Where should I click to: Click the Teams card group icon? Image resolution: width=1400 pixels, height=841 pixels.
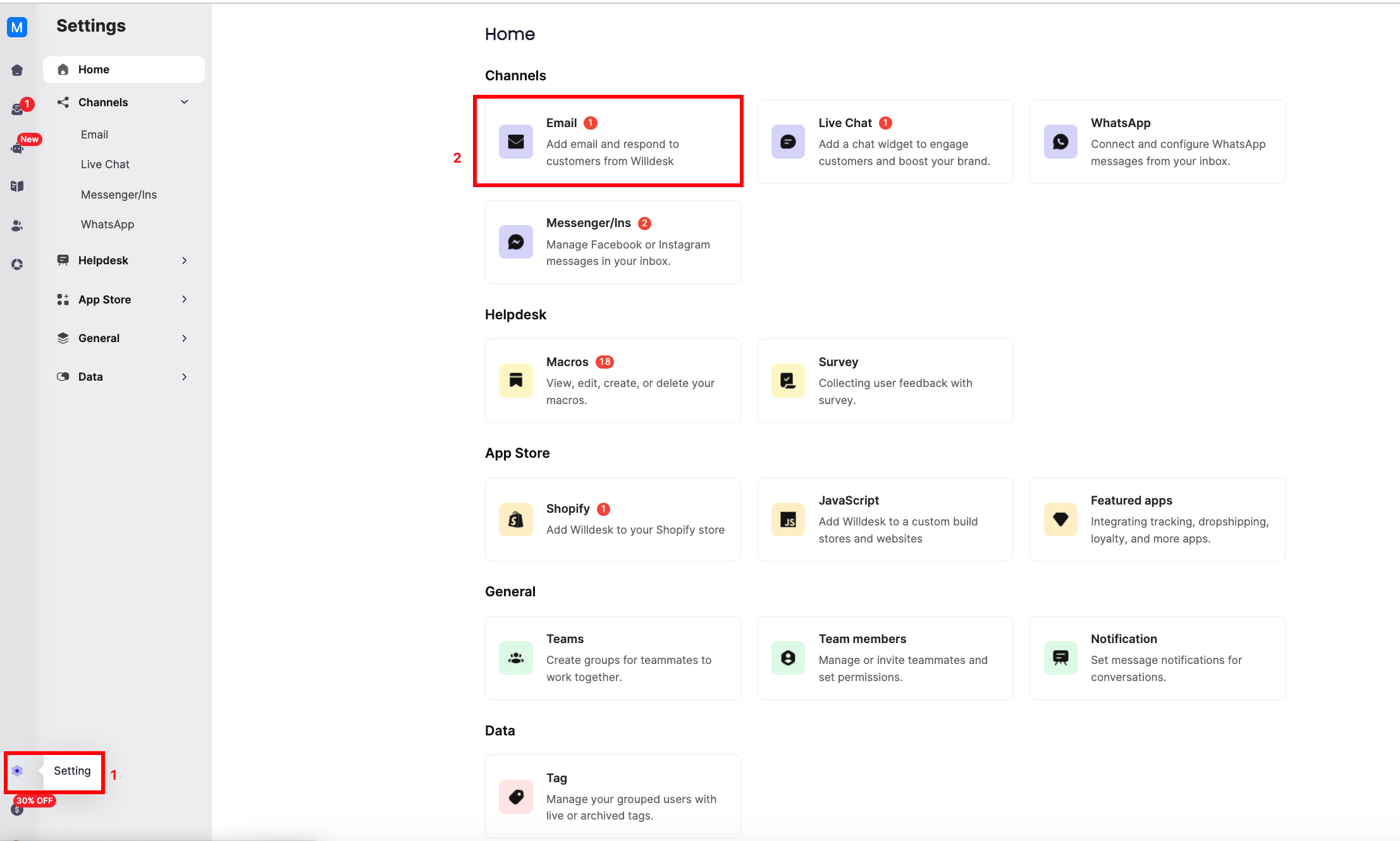coord(516,658)
